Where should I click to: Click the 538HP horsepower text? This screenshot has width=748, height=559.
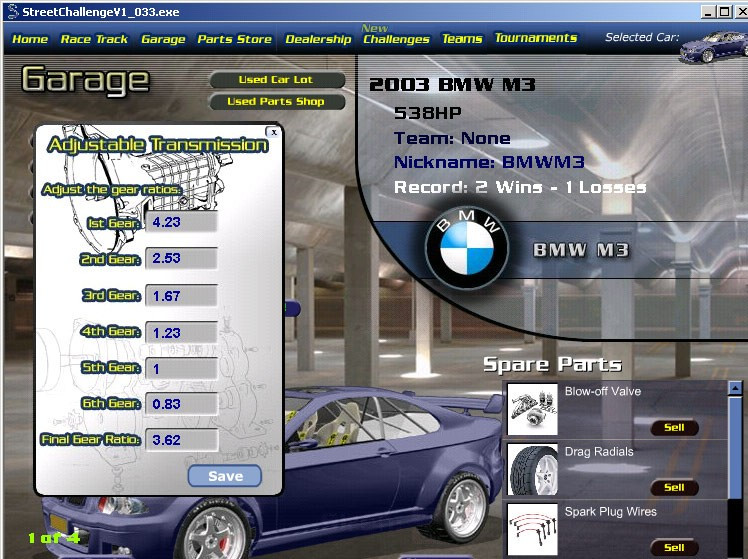[427, 113]
